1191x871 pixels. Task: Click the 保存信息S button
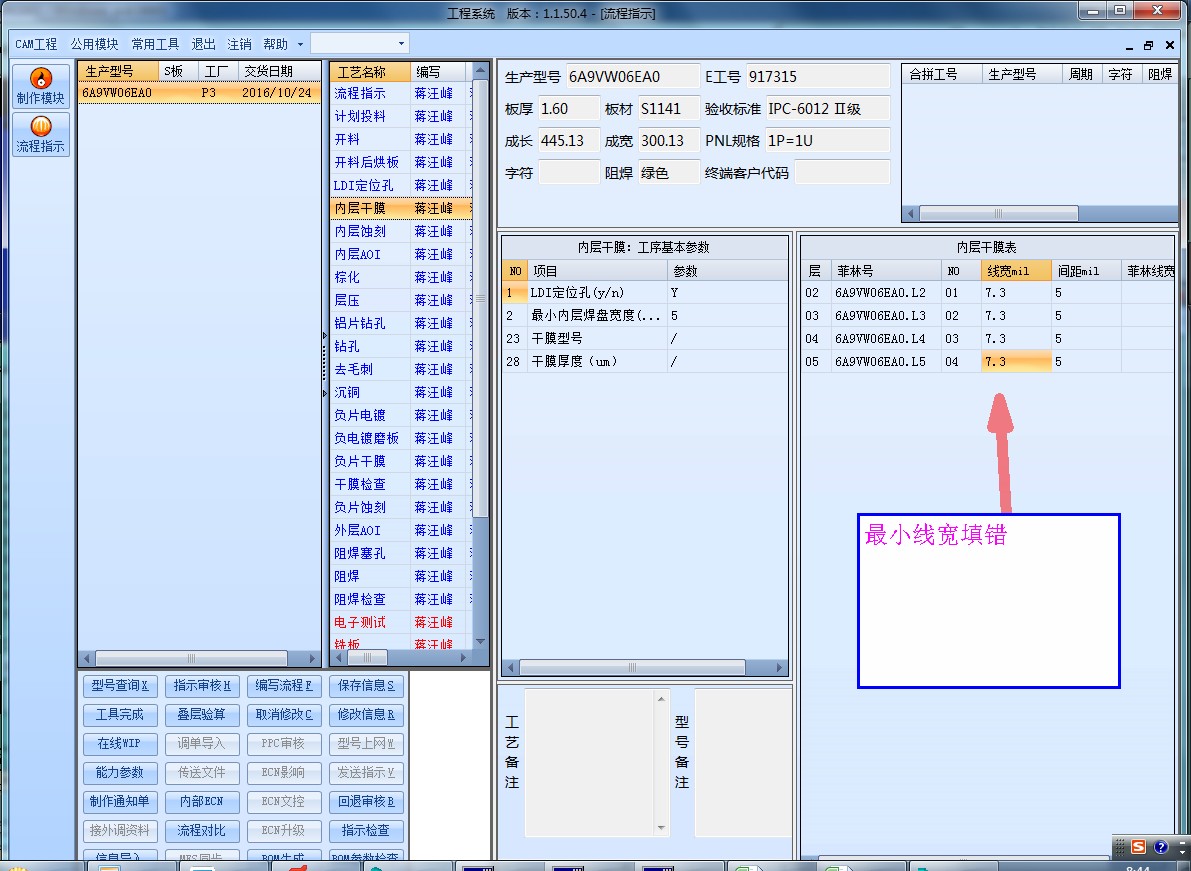point(366,686)
